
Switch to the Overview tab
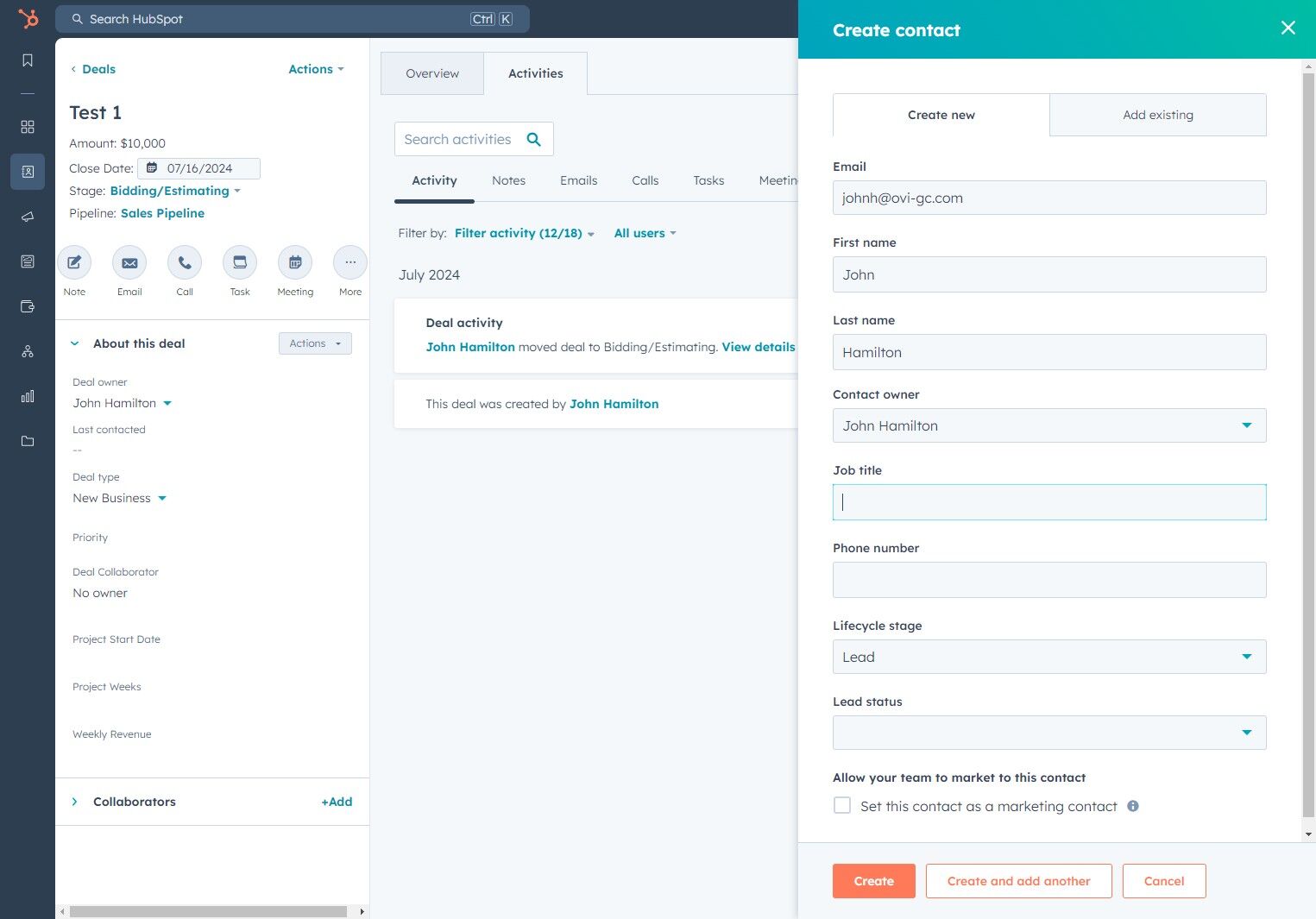coord(432,73)
